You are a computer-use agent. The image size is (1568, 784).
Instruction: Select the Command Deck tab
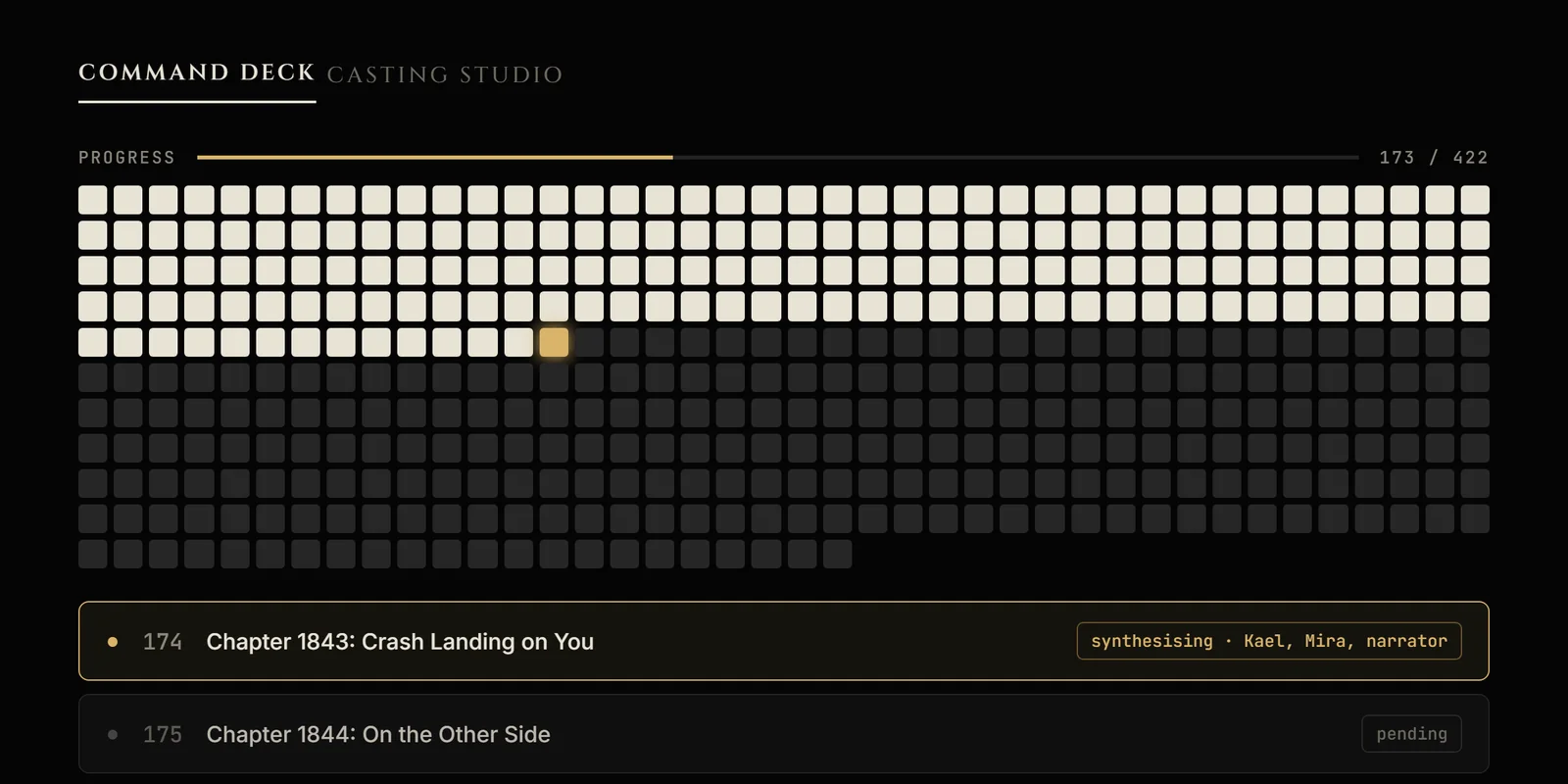[x=197, y=73]
